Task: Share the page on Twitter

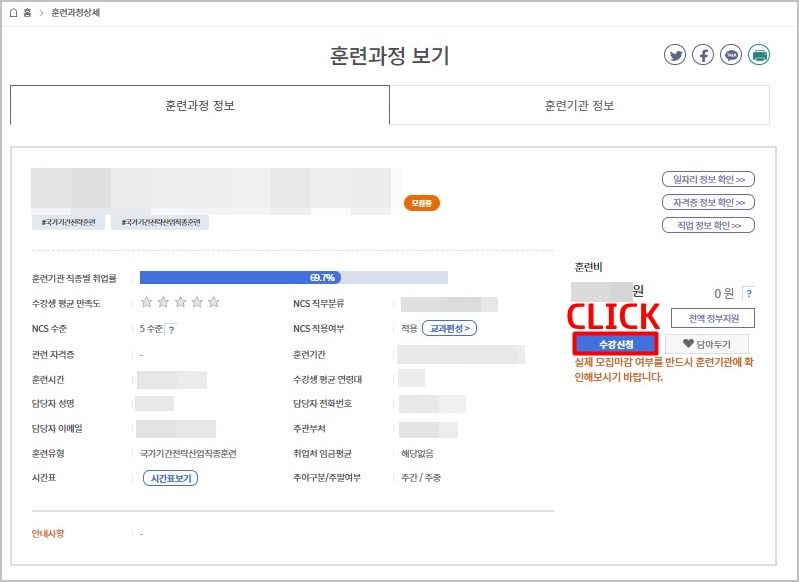Action: pyautogui.click(x=675, y=55)
